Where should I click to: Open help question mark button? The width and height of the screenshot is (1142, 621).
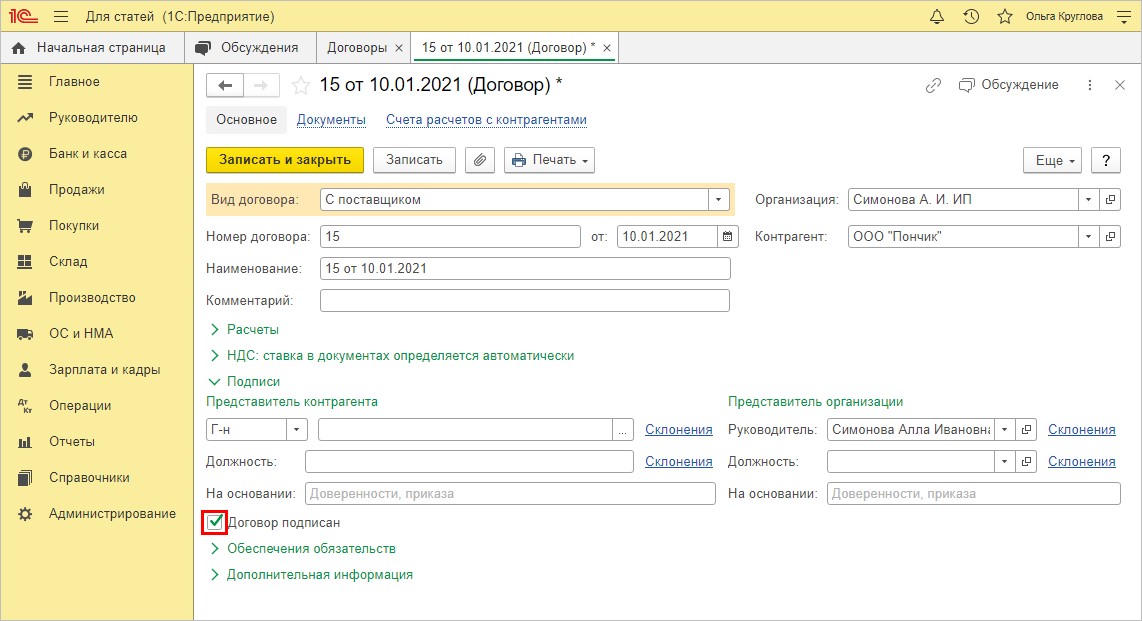pyautogui.click(x=1106, y=160)
